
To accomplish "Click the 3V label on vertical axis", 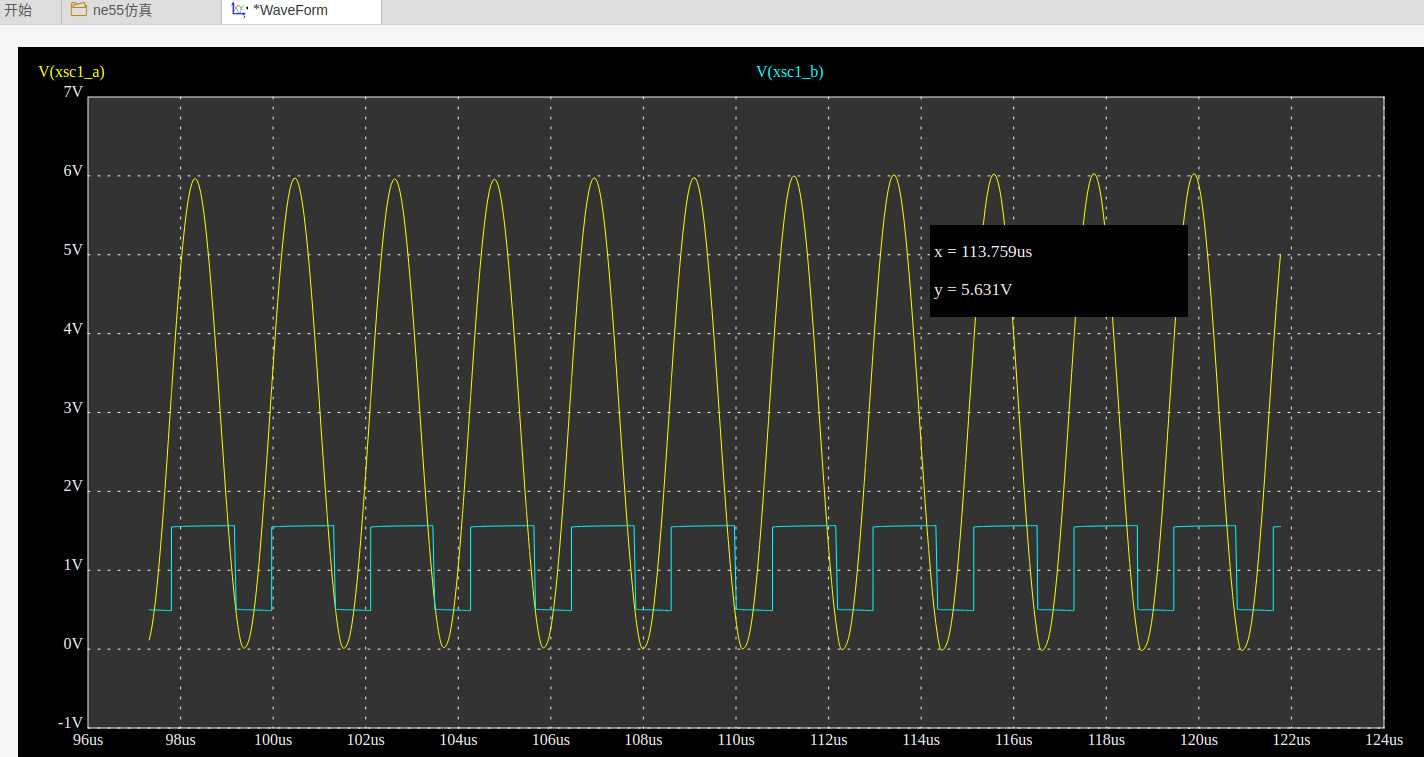I will click(73, 408).
